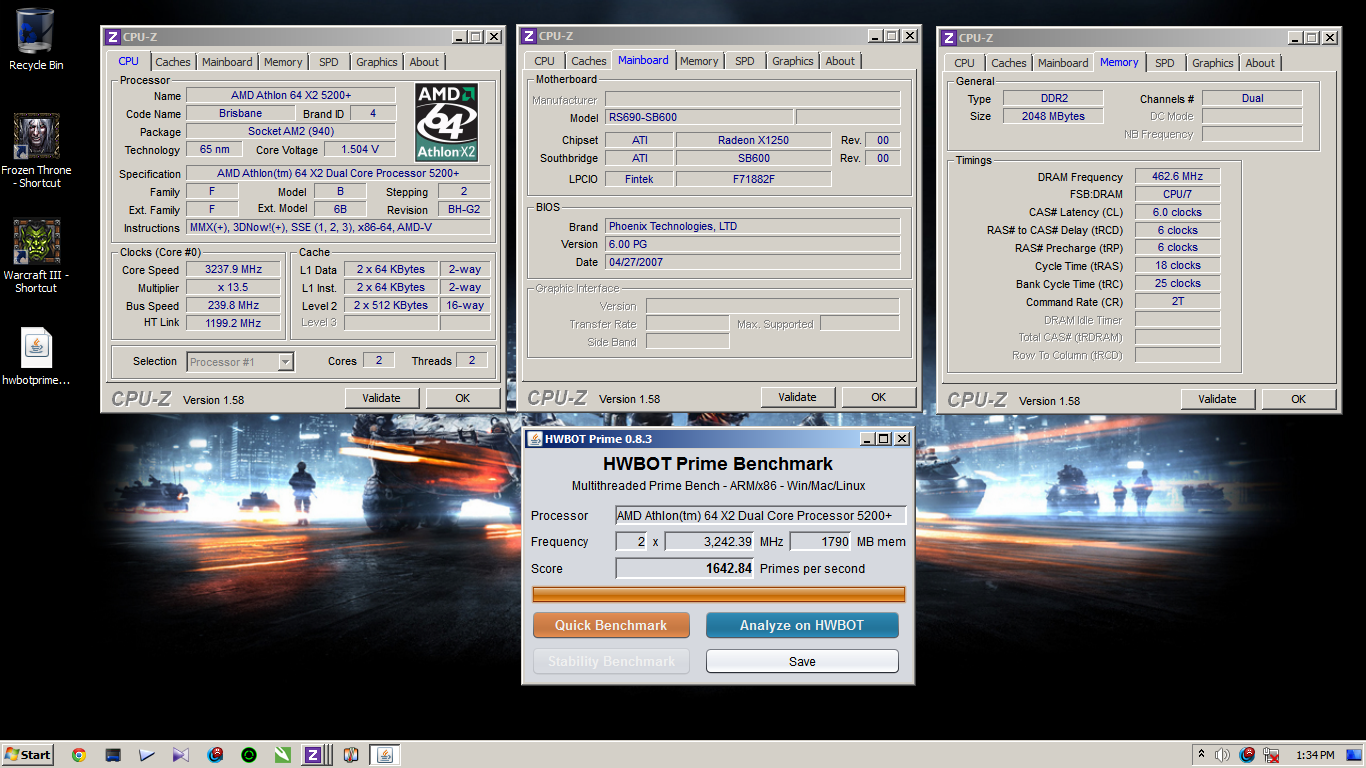Viewport: 1366px width, 768px height.
Task: Click the green pen taskbar icon
Action: click(283, 755)
